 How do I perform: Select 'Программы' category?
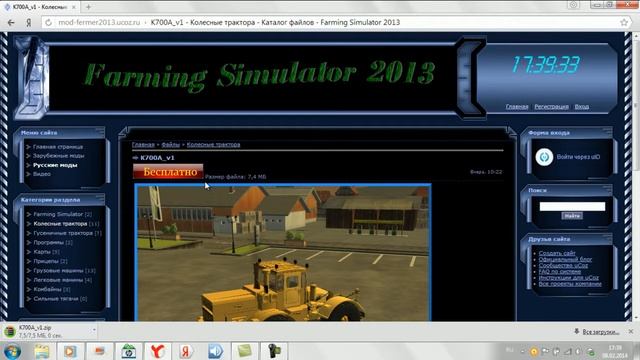pos(48,242)
